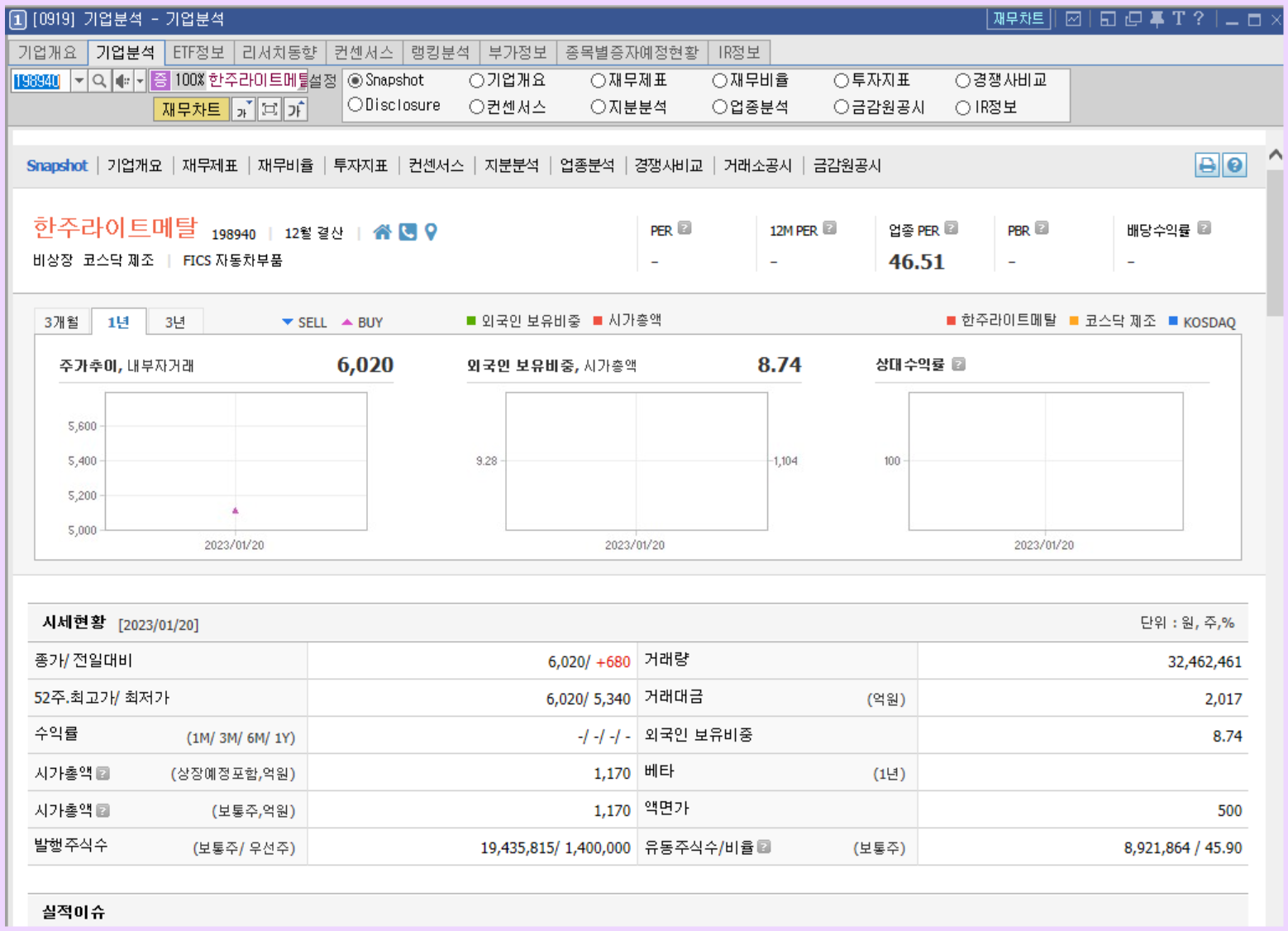Select the 재무제표 radio button
Image resolution: width=1288 pixels, height=931 pixels.
tap(599, 80)
